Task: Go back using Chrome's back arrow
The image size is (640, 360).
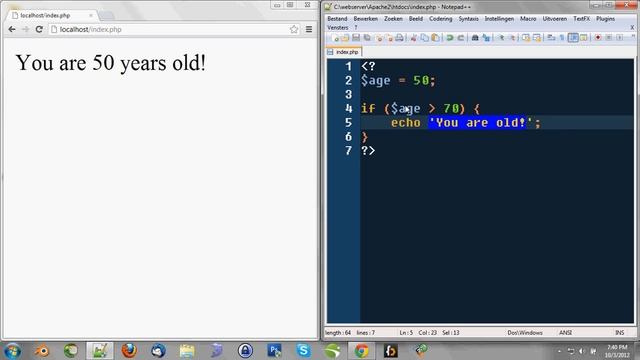Action: pos(12,29)
